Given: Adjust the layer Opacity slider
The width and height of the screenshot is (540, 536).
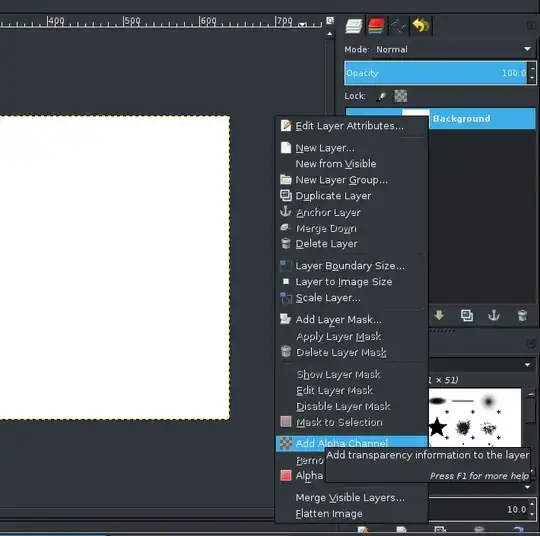Looking at the screenshot, I should [436, 73].
